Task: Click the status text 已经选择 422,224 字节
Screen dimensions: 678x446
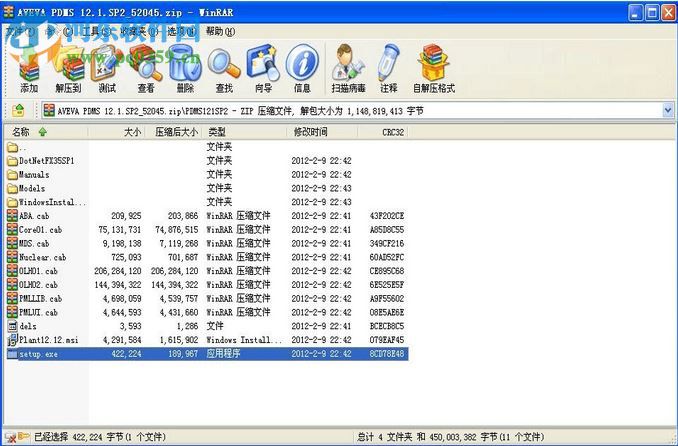Action: [79, 437]
